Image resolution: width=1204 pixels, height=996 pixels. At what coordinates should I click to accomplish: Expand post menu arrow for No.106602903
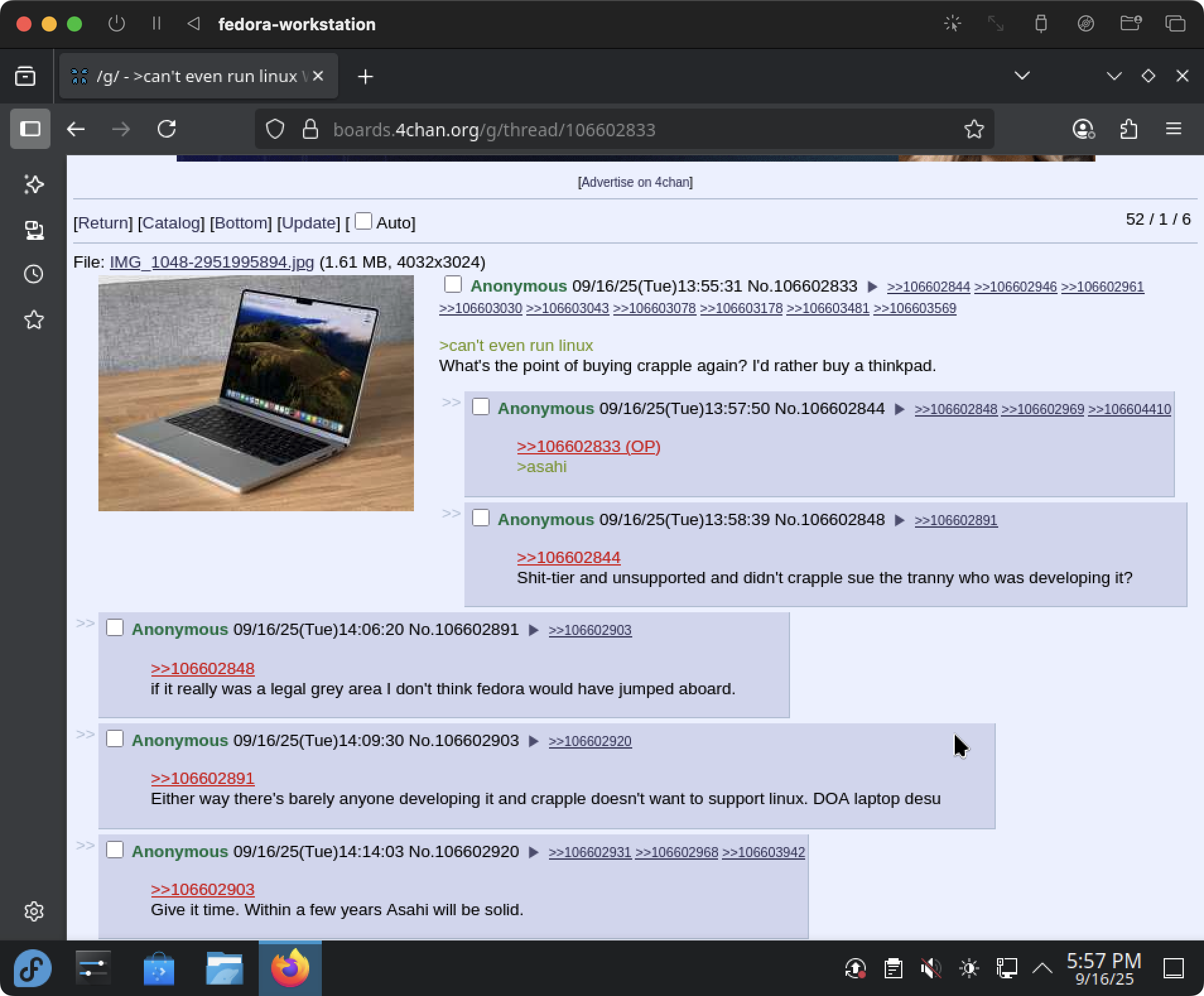pos(533,742)
